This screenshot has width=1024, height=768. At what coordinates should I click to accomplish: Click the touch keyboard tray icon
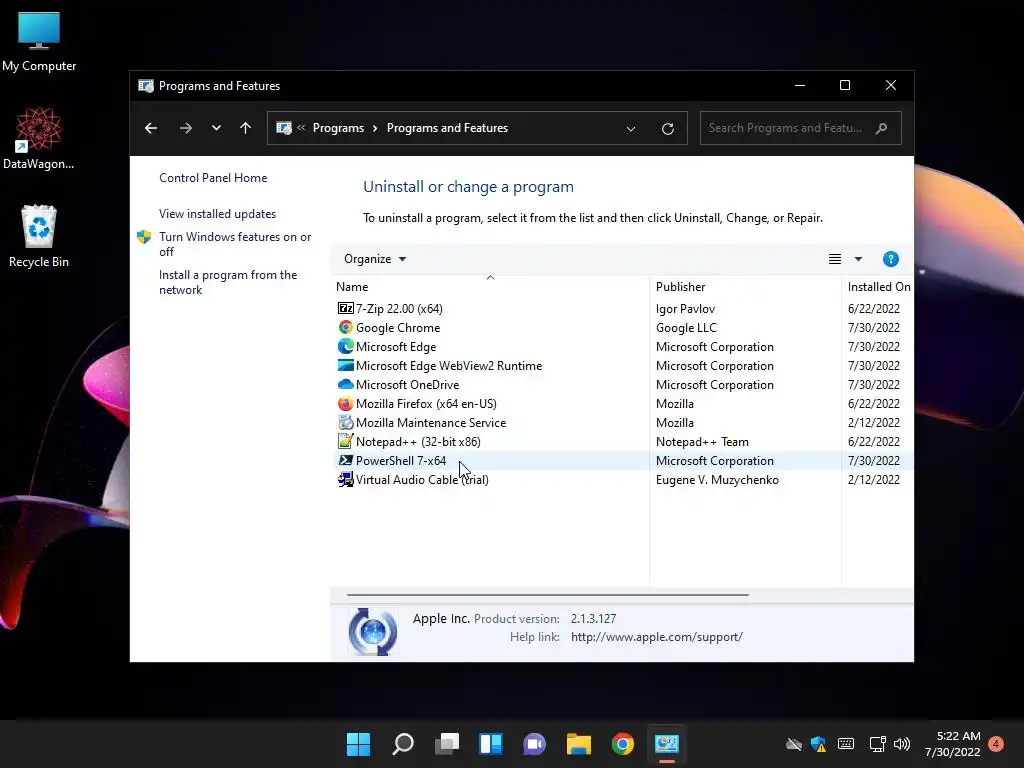click(x=846, y=744)
